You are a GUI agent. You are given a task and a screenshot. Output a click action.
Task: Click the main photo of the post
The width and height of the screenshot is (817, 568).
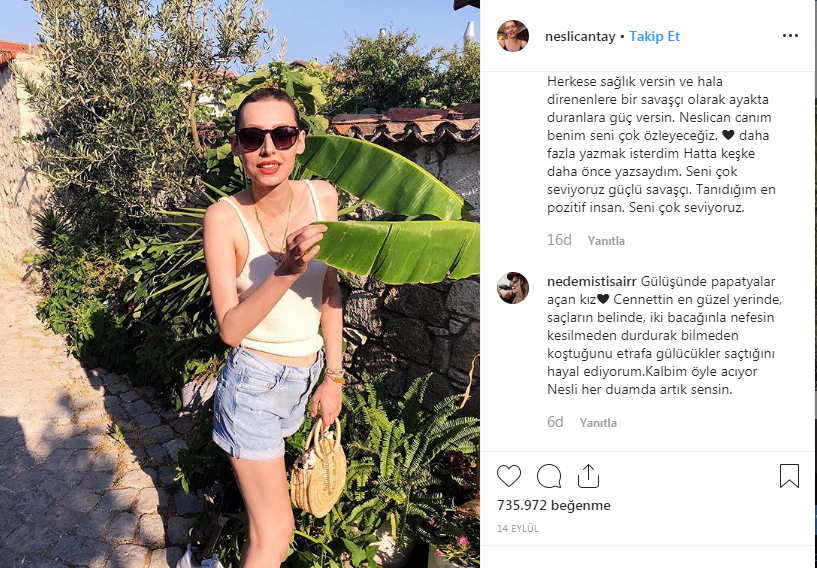coord(240,284)
